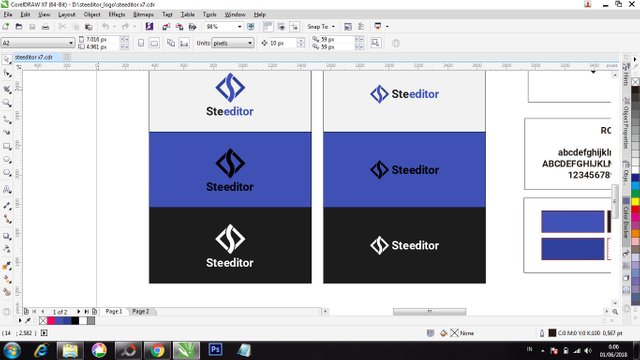Open Photoshop from the taskbar
Viewport: 640px width, 360px height.
[215, 350]
